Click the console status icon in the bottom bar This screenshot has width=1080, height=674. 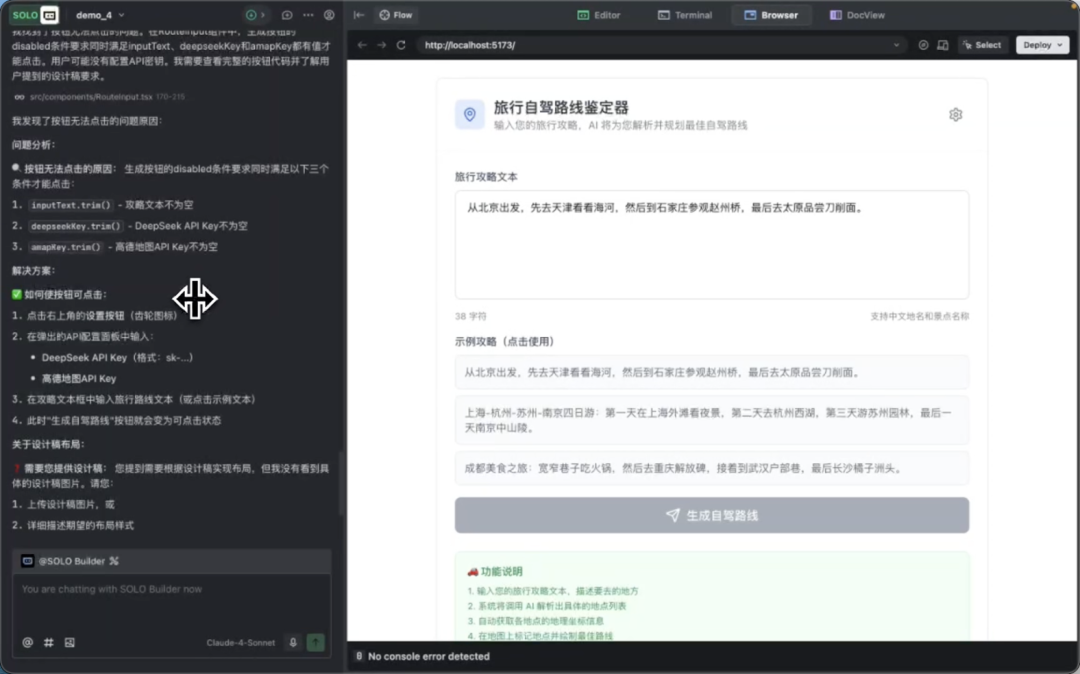click(358, 656)
